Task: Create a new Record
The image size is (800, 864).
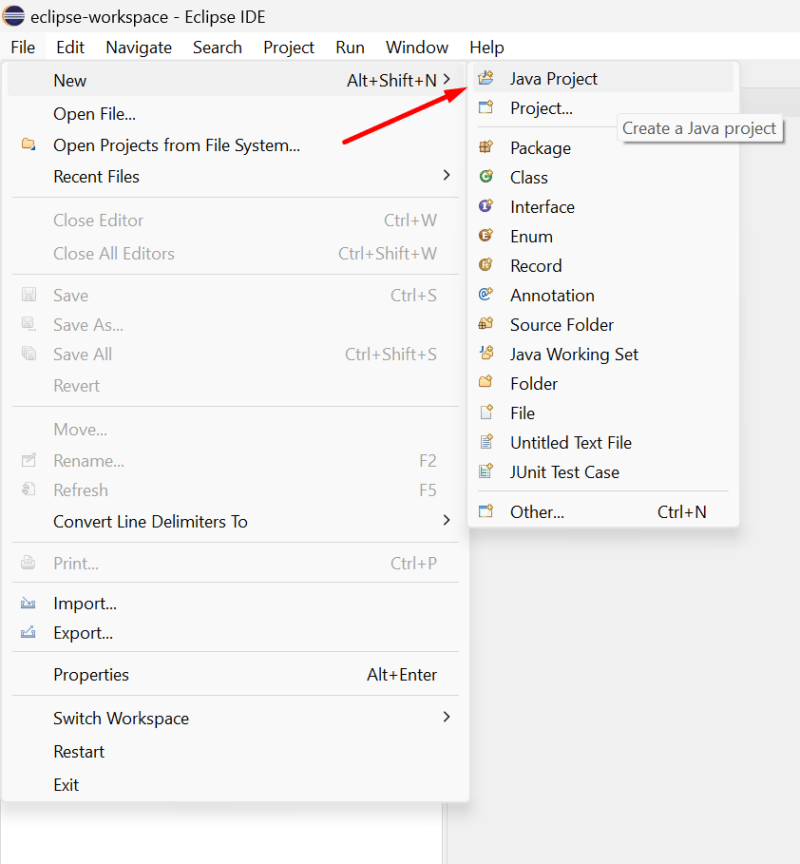Action: coord(602,266)
